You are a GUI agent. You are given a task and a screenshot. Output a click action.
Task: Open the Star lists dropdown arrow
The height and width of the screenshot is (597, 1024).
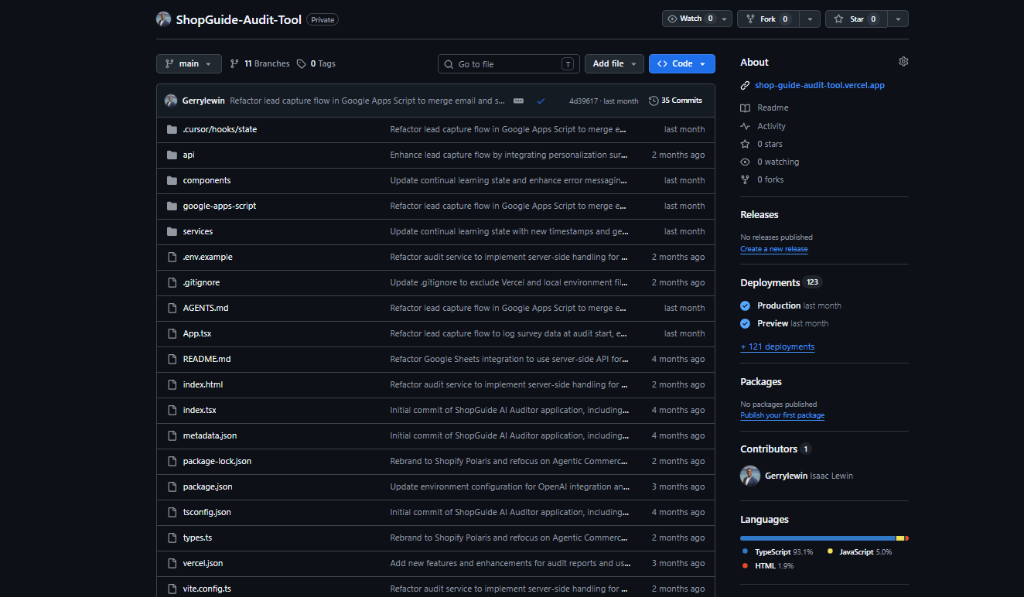(x=898, y=19)
